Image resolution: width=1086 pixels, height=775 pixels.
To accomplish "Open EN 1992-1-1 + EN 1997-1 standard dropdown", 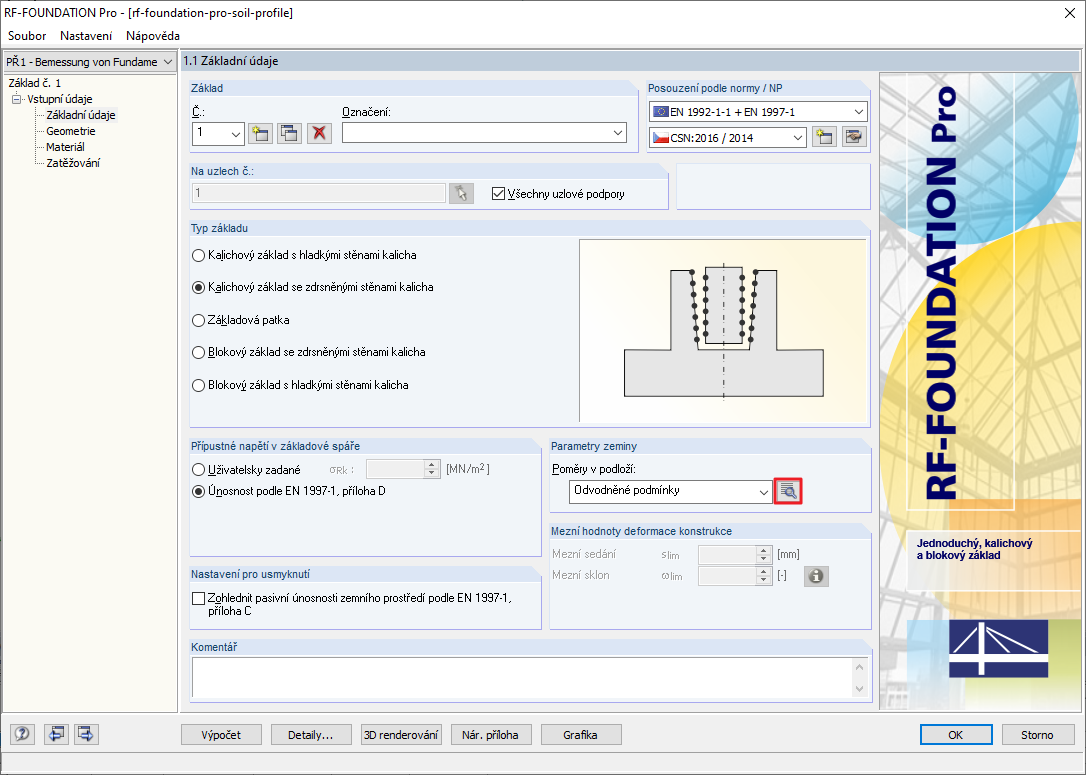I will click(758, 112).
